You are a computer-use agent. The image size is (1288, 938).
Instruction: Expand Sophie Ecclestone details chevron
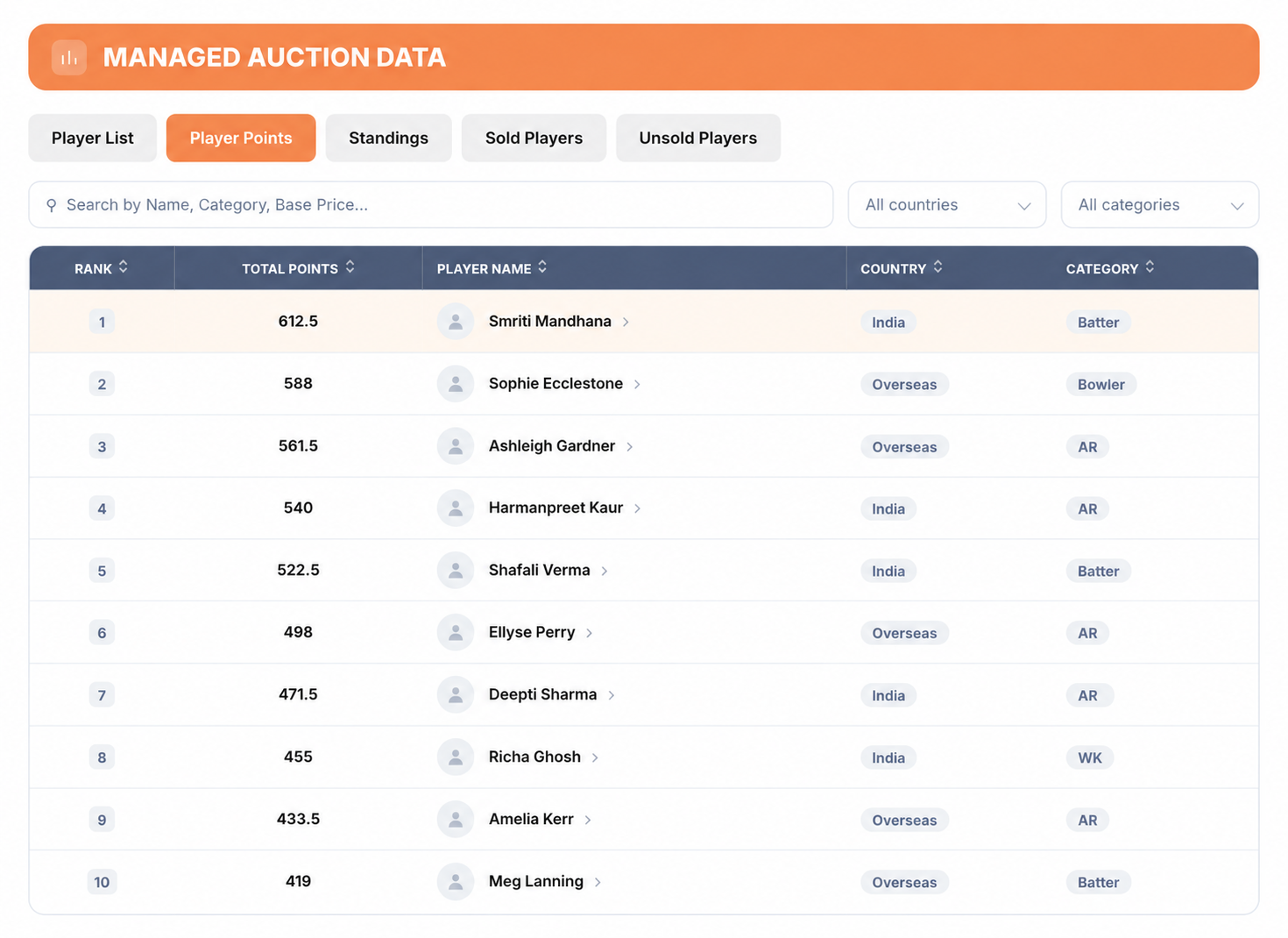pos(637,385)
